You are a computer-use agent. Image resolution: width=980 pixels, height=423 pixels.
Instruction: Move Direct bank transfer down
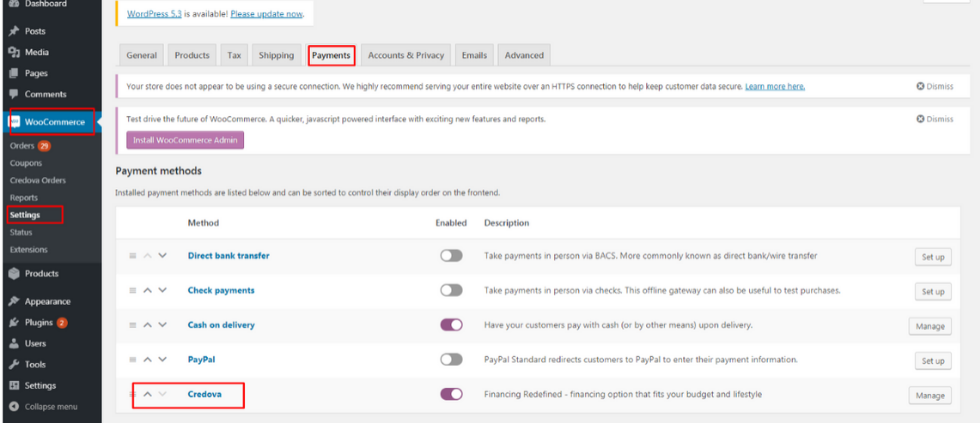coord(162,256)
